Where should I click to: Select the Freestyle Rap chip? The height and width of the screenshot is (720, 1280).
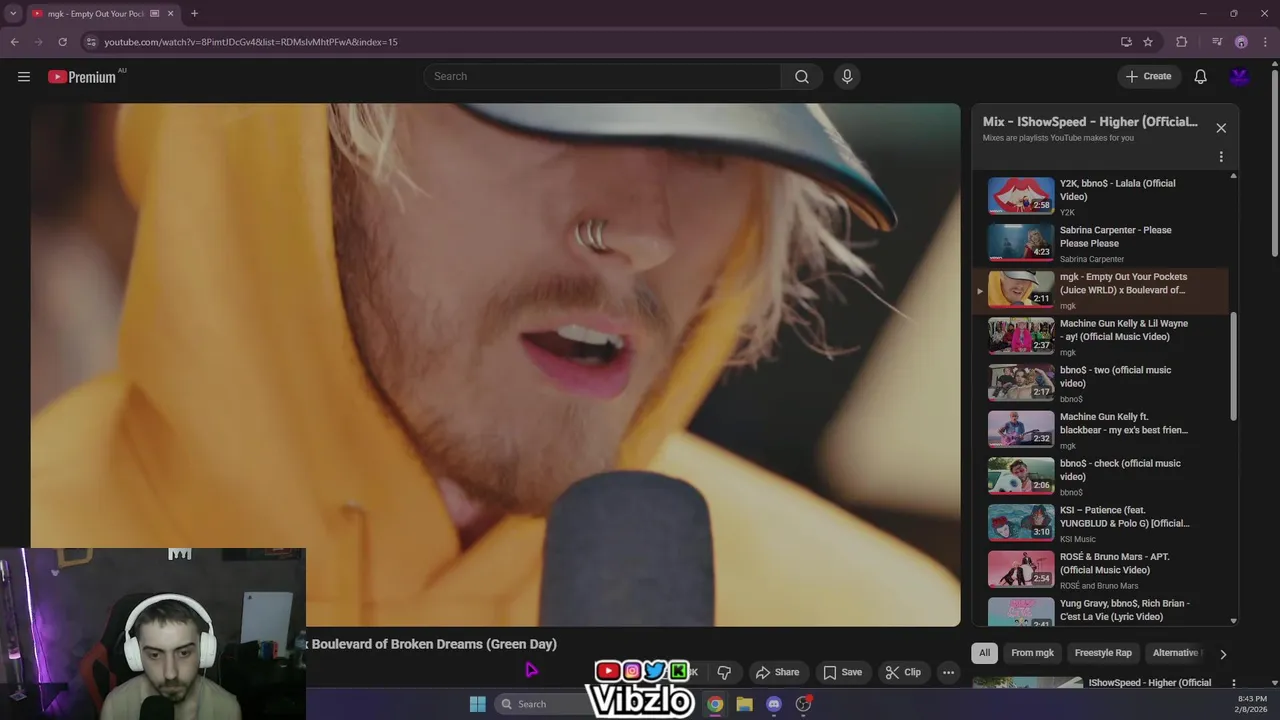(1103, 653)
